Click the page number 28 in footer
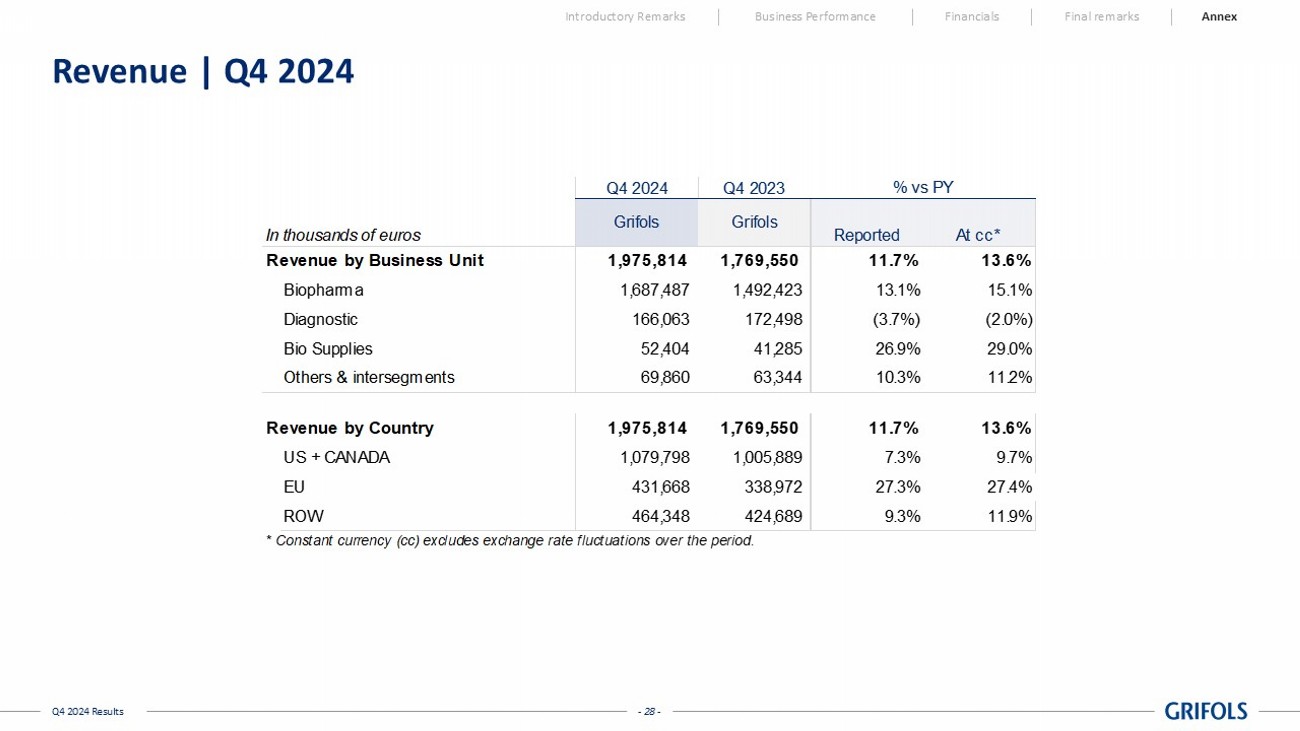 (x=650, y=712)
